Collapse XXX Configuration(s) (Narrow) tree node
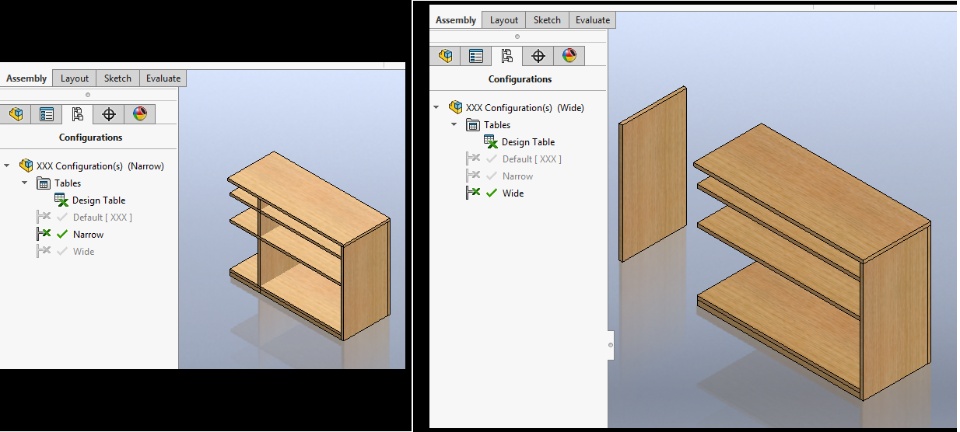The height and width of the screenshot is (432, 960). click(7, 166)
